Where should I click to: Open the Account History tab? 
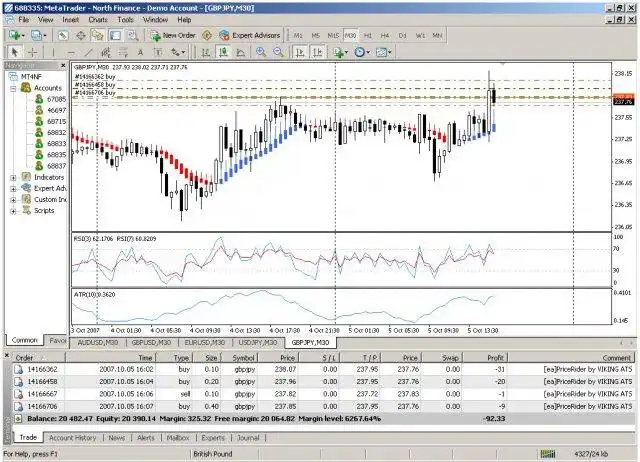pyautogui.click(x=73, y=438)
